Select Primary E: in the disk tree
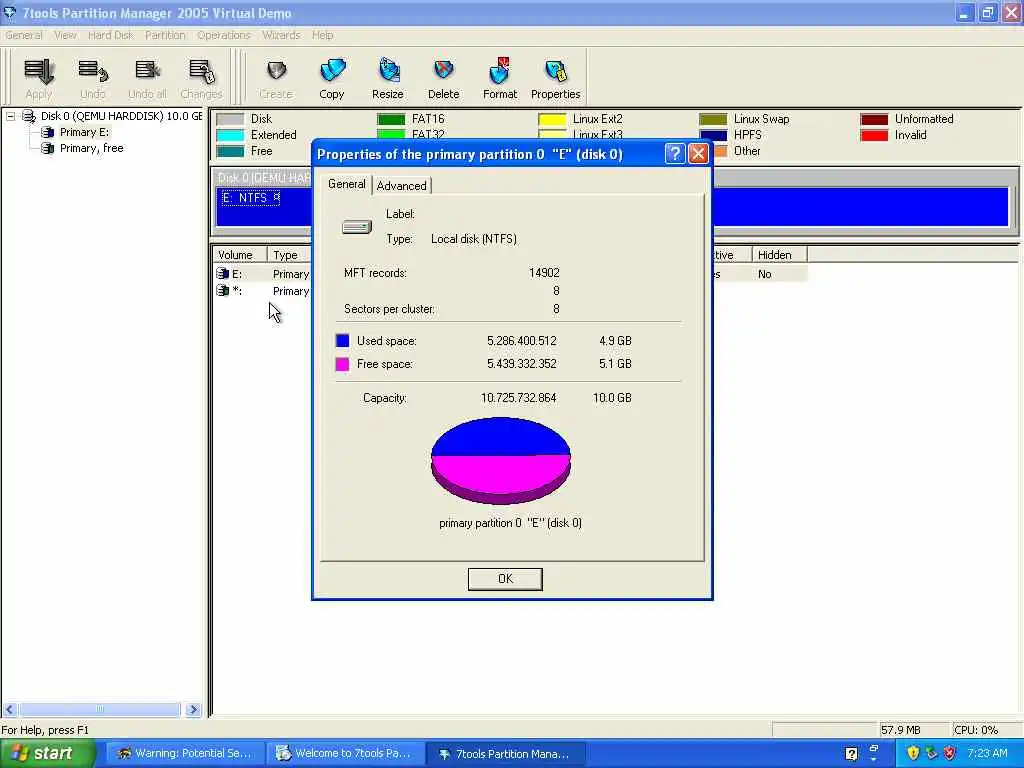1024x768 pixels. tap(84, 133)
